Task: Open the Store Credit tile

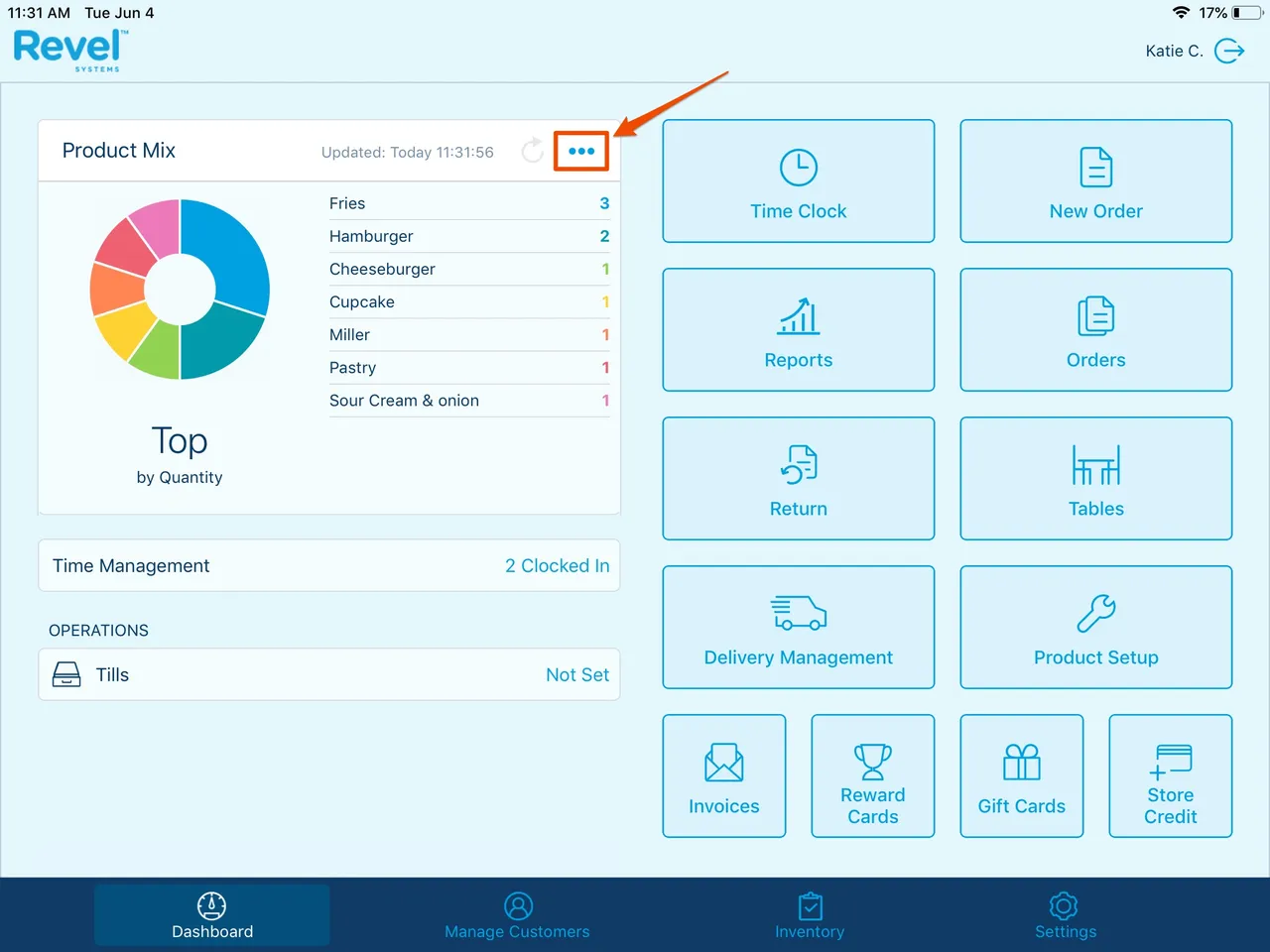Action: tap(1171, 776)
